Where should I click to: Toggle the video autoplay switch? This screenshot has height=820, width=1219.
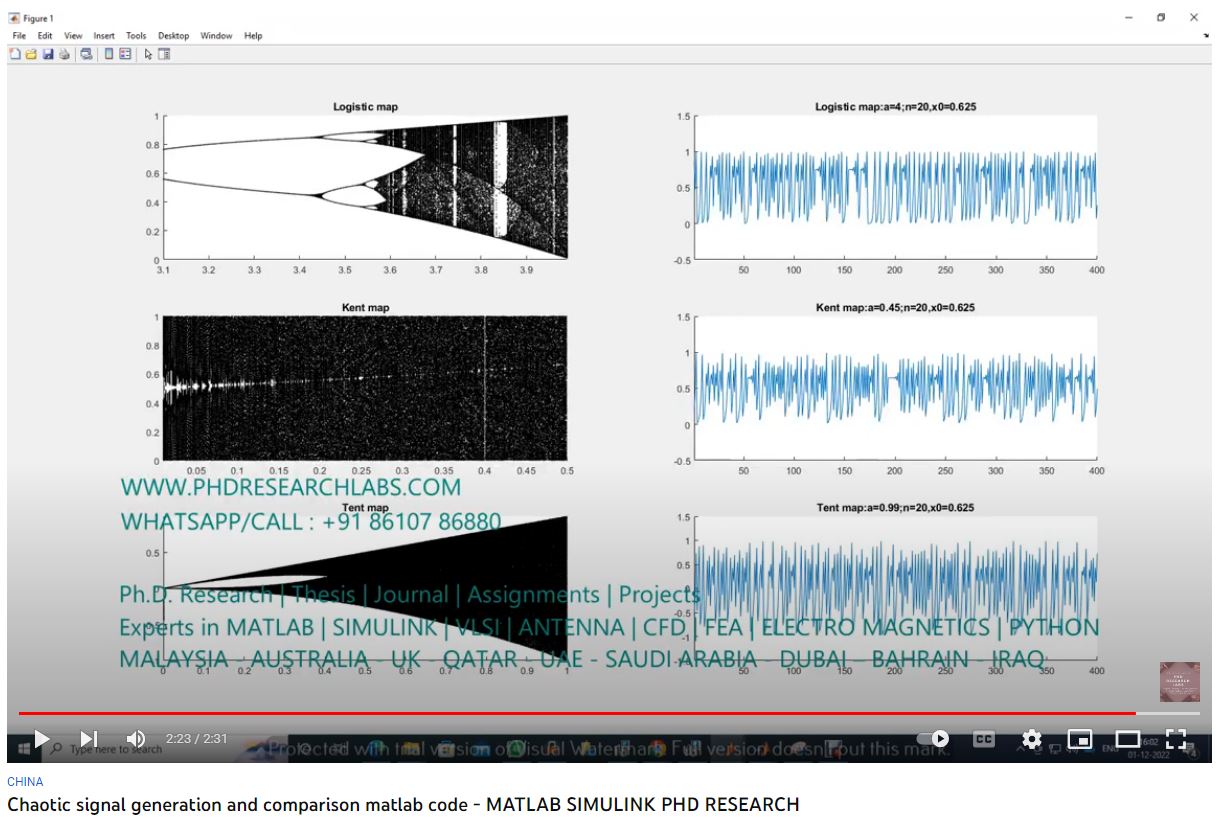(934, 739)
